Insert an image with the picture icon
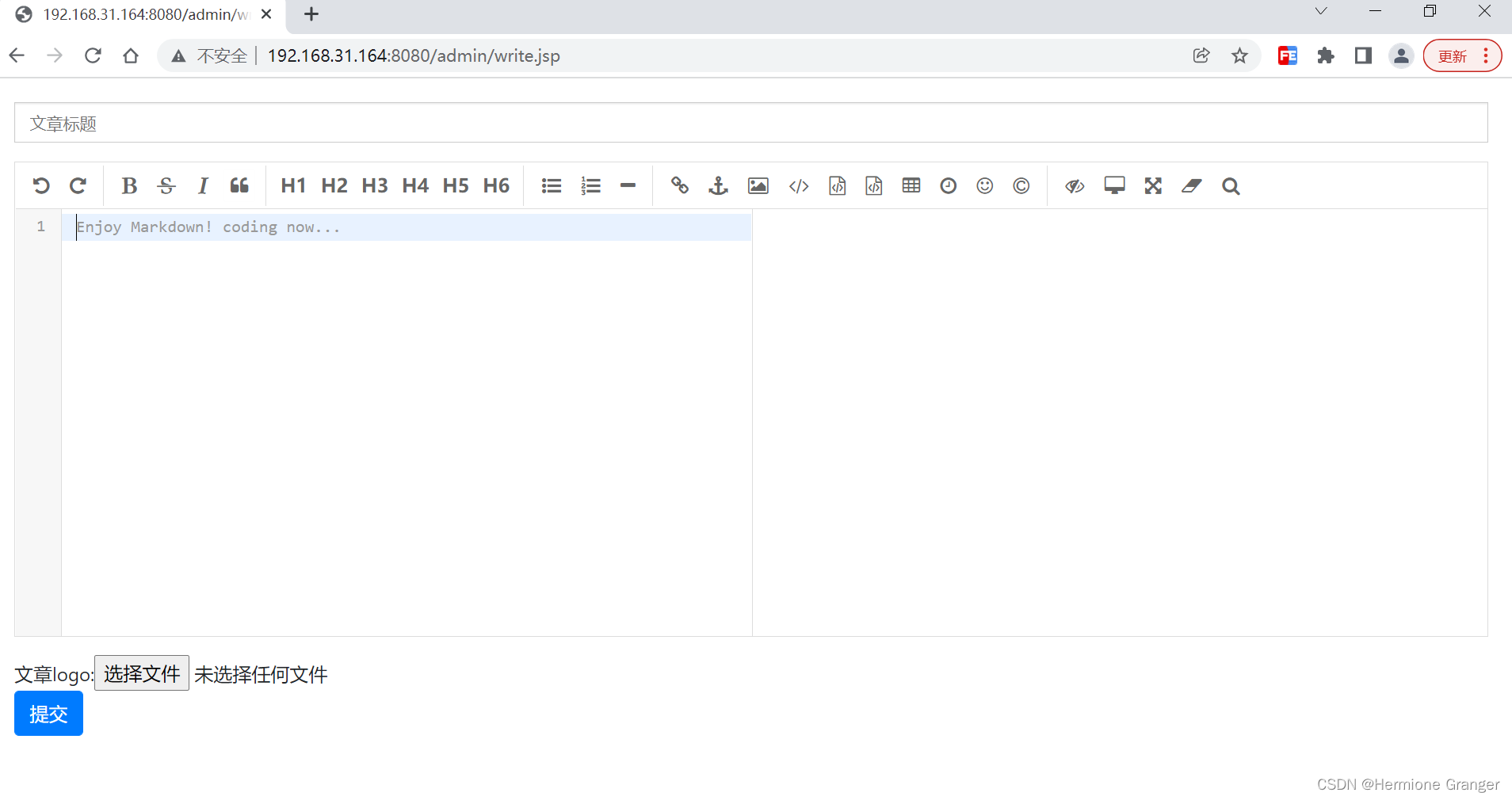 [758, 186]
